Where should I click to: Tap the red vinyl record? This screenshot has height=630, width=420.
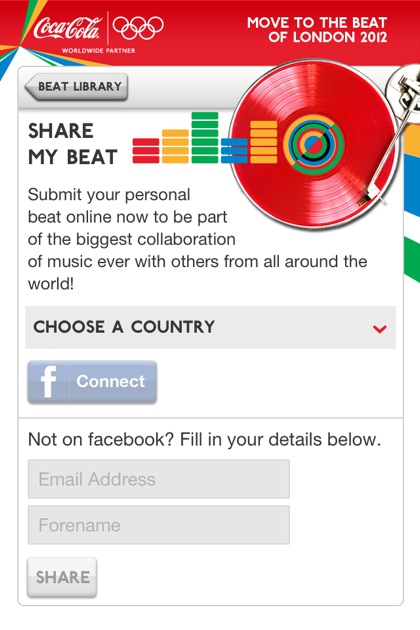pyautogui.click(x=312, y=145)
